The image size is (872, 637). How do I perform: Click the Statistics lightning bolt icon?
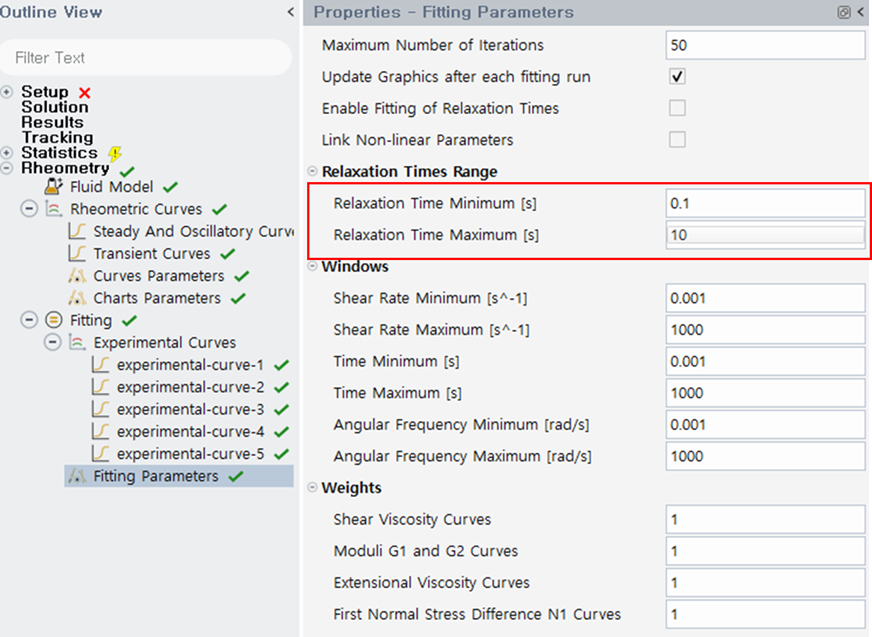tap(115, 154)
